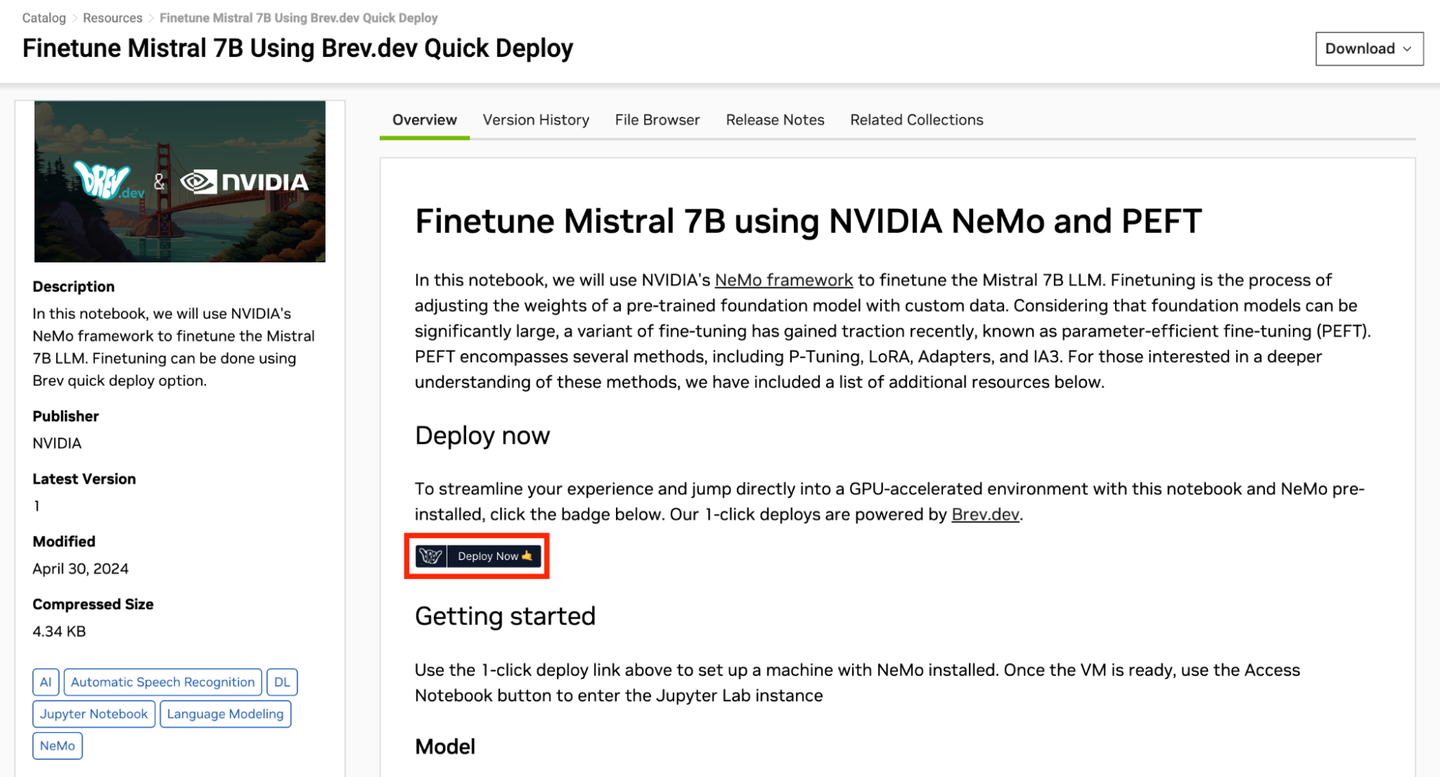Screen dimensions: 1440x777
Task: Open the File Browser tab
Action: 657,119
